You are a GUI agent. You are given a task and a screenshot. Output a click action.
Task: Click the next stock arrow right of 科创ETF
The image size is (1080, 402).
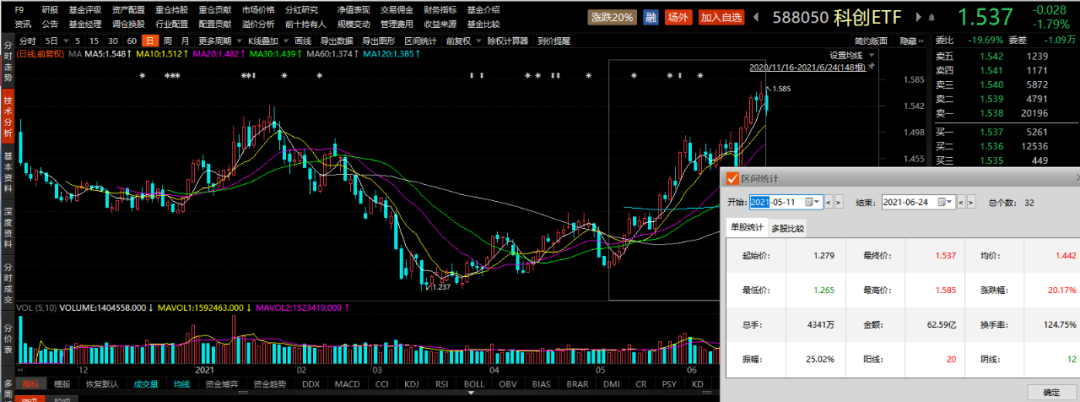click(919, 17)
